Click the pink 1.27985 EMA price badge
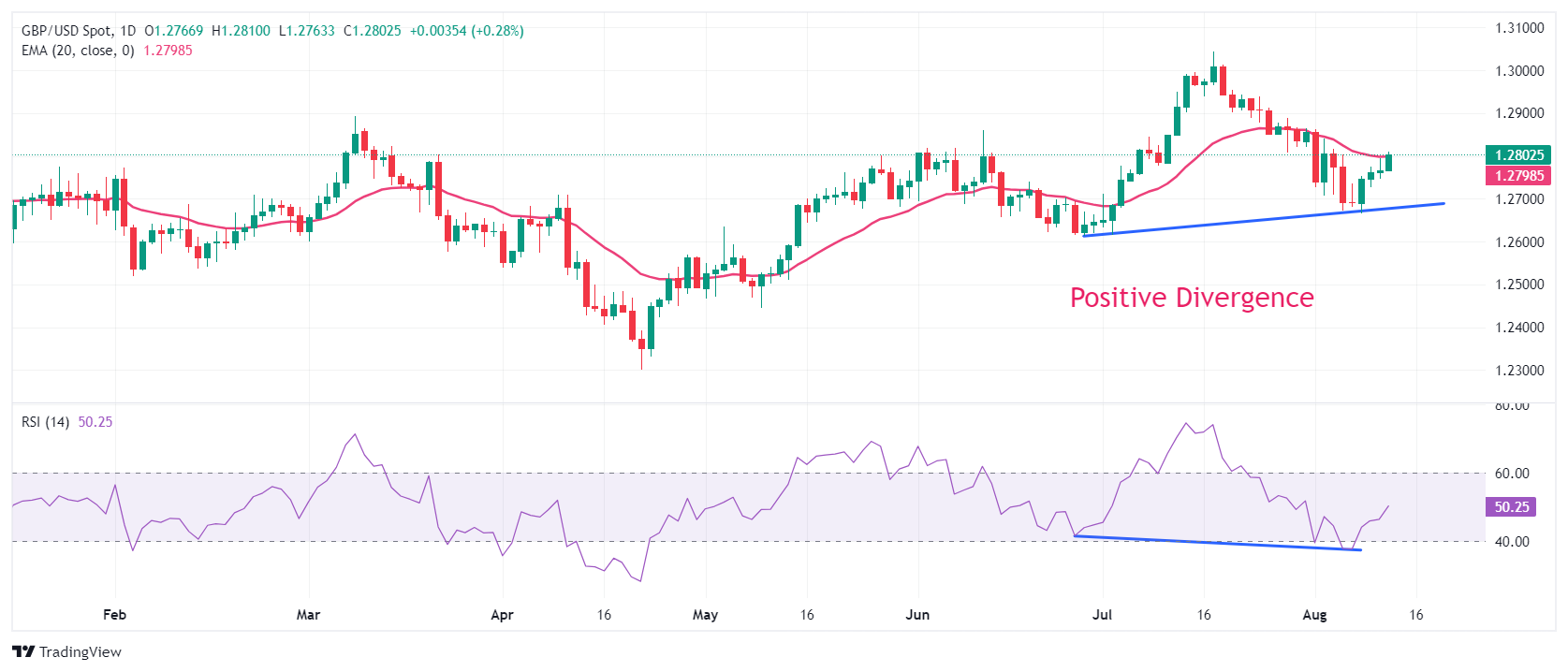 1518,176
